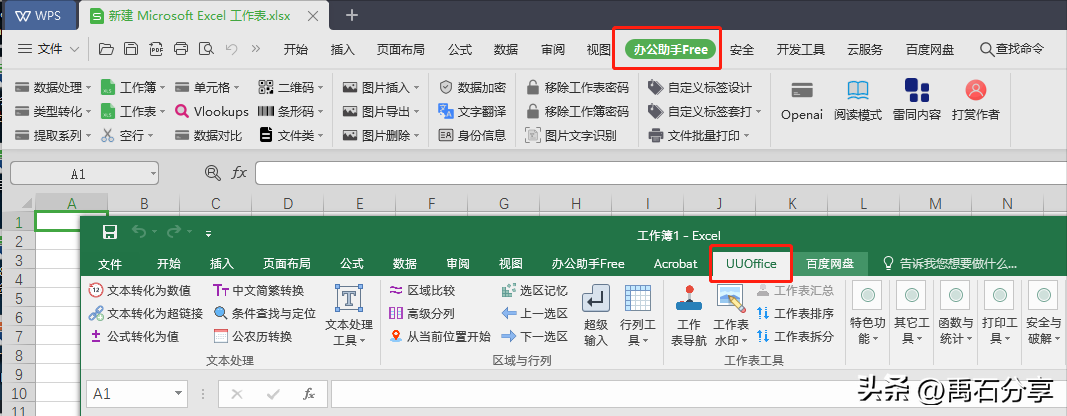The height and width of the screenshot is (416, 1067).
Task: Expand the 文件批量打印 dropdown
Action: pos(746,135)
